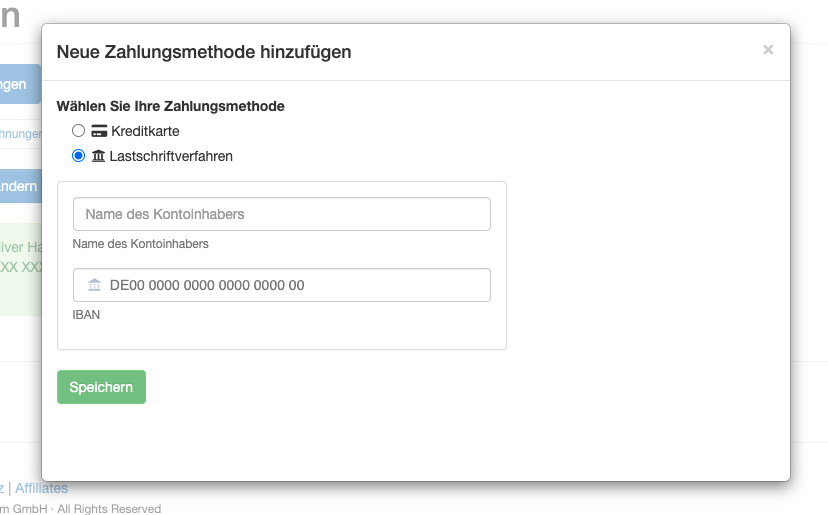Open the Affiliates footer link
This screenshot has height=515, width=828.
[41, 488]
